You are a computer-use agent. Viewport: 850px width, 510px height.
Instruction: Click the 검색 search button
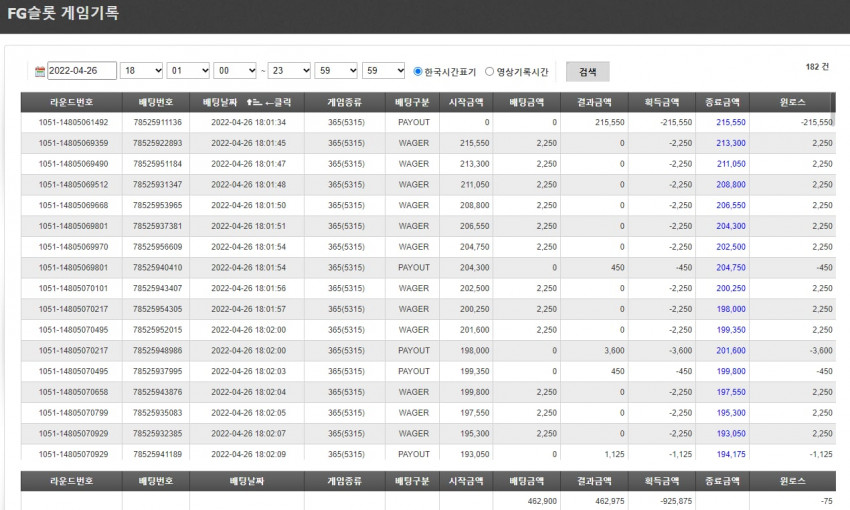pos(588,71)
